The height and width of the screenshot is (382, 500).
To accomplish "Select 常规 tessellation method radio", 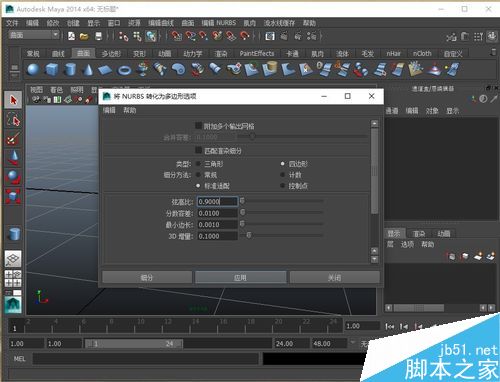I will tap(198, 175).
